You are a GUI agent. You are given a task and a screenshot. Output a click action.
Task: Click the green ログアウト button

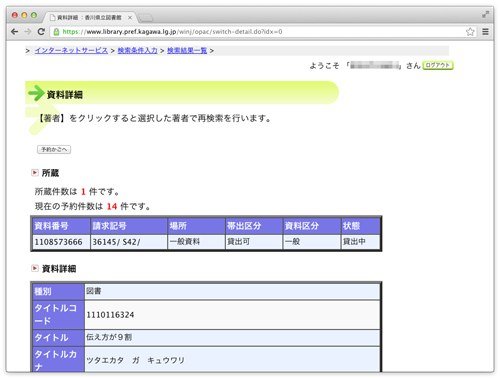(438, 65)
